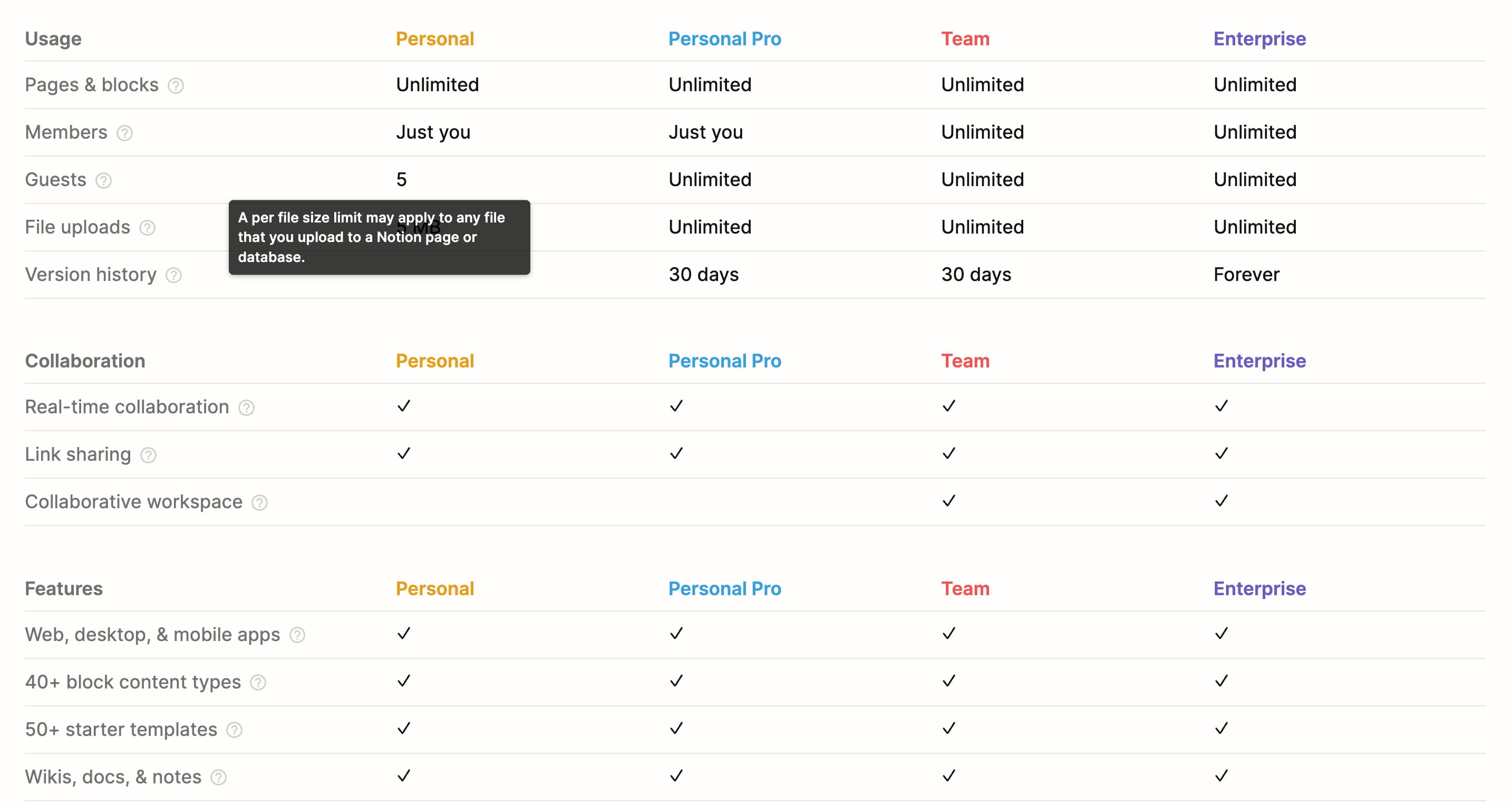
Task: Click Enterprise checkmark for Collaborative workspace
Action: point(1221,501)
